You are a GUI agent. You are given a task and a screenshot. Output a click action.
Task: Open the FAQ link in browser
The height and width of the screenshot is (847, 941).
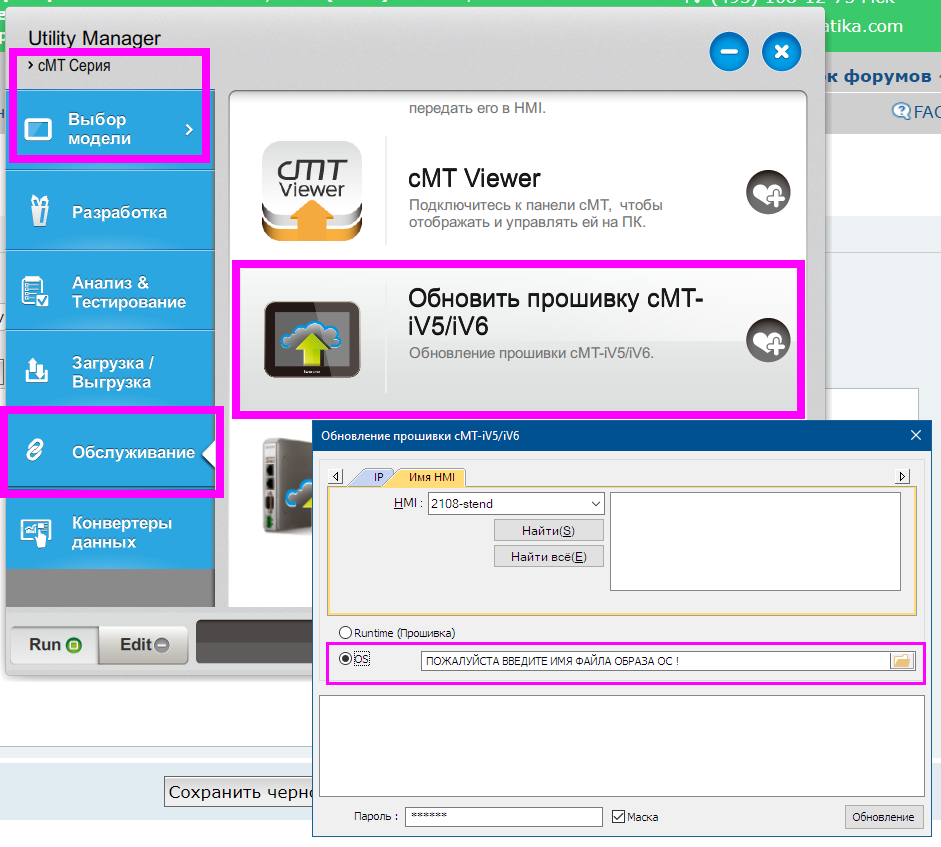tap(918, 112)
